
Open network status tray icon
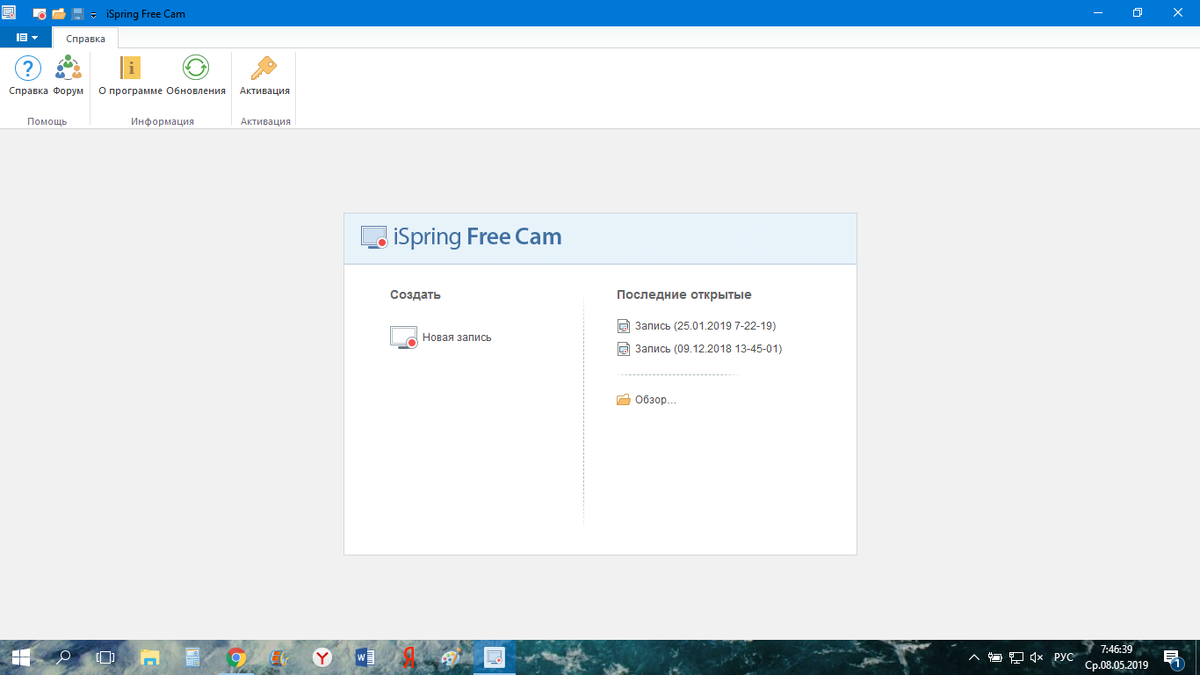pos(1016,657)
